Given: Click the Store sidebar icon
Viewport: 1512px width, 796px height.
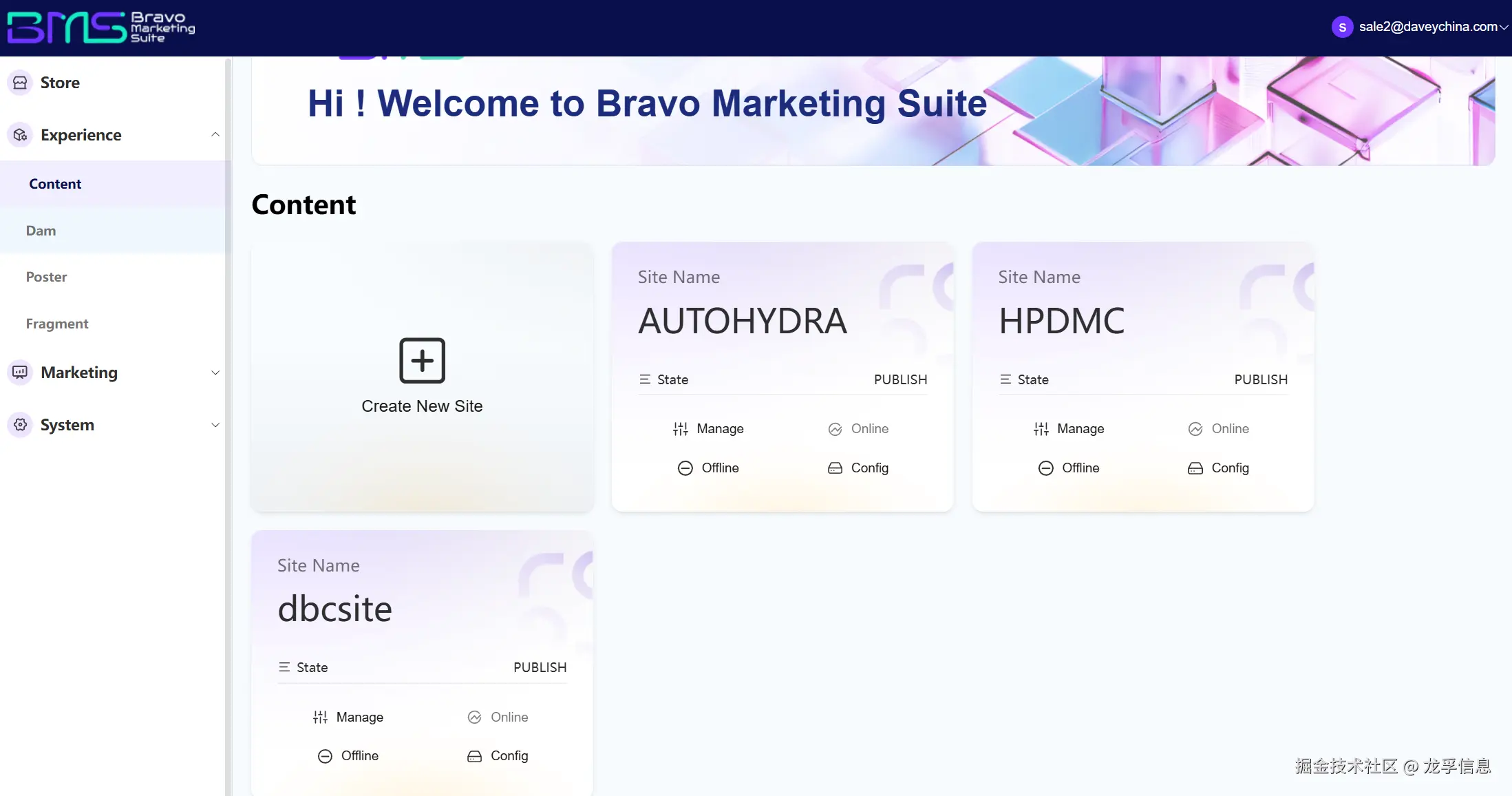Looking at the screenshot, I should [20, 83].
